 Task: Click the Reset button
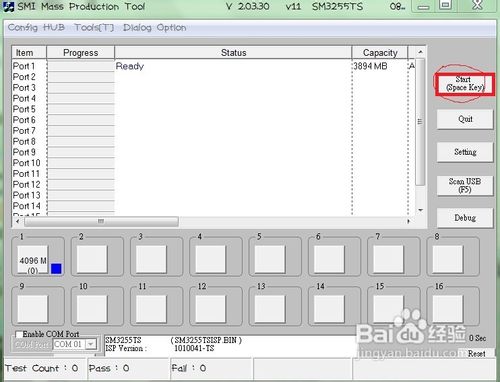tap(476, 354)
